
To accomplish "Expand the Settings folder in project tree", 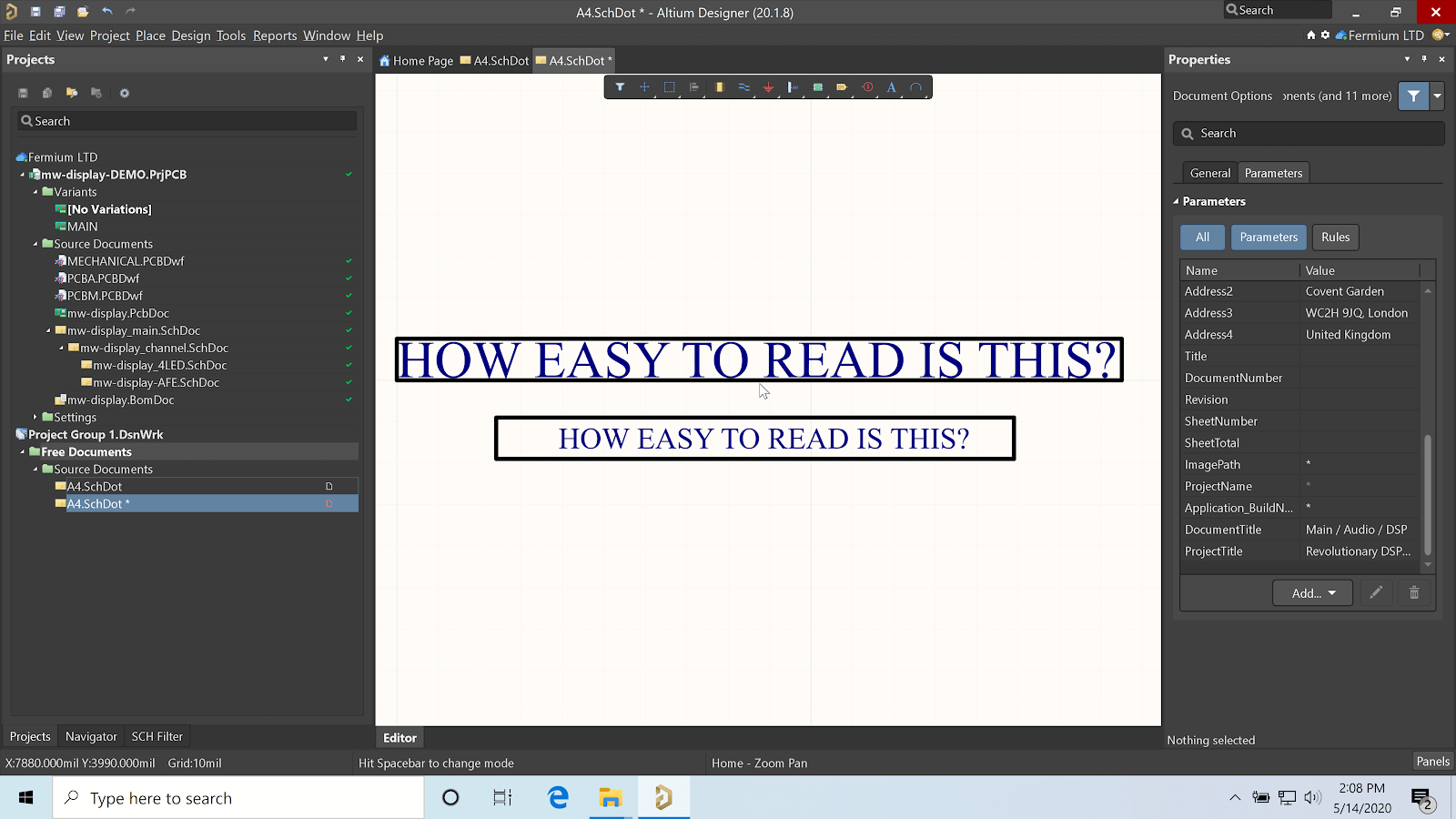I will (x=35, y=417).
